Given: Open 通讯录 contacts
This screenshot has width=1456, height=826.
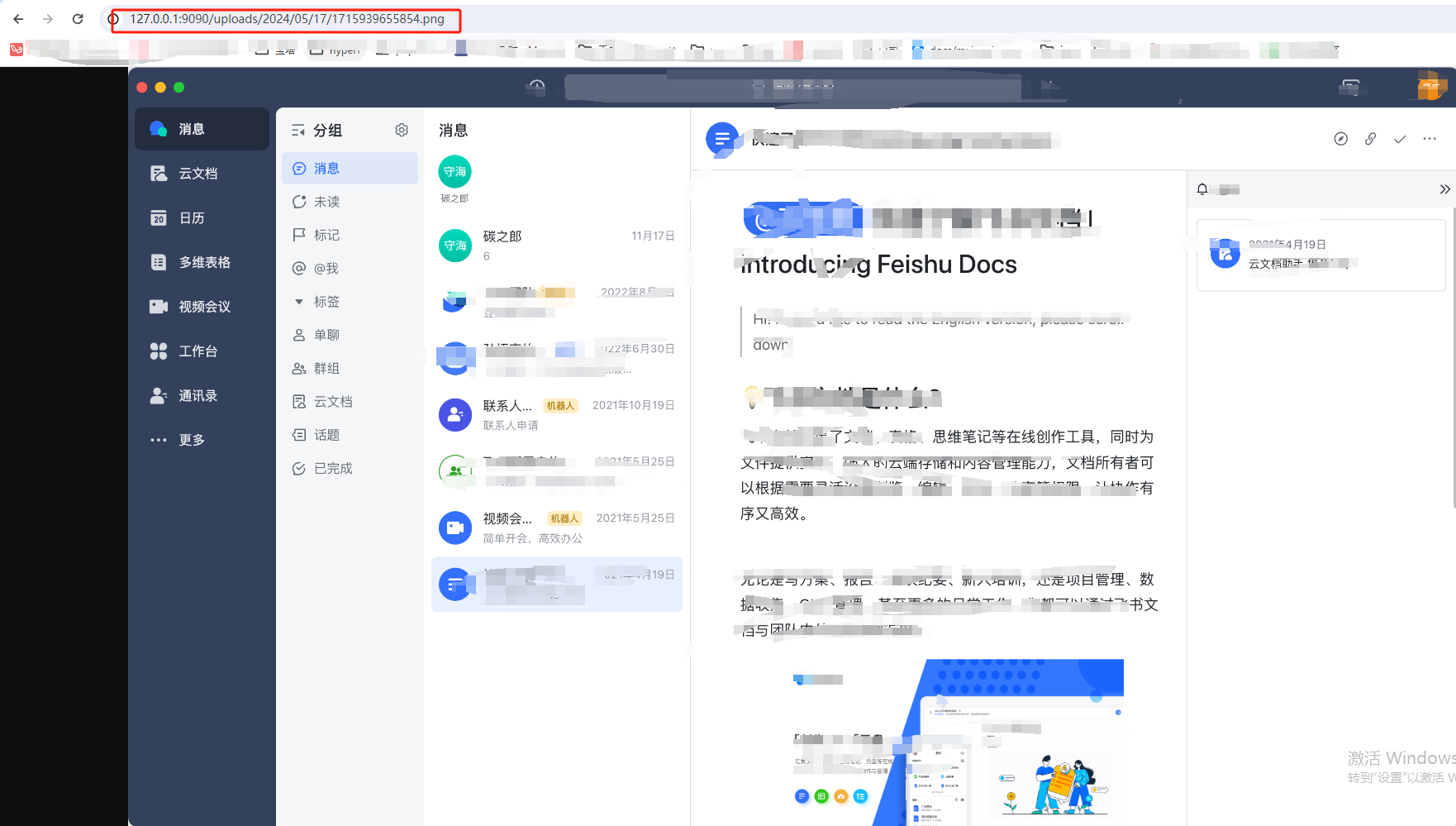Looking at the screenshot, I should (x=202, y=396).
